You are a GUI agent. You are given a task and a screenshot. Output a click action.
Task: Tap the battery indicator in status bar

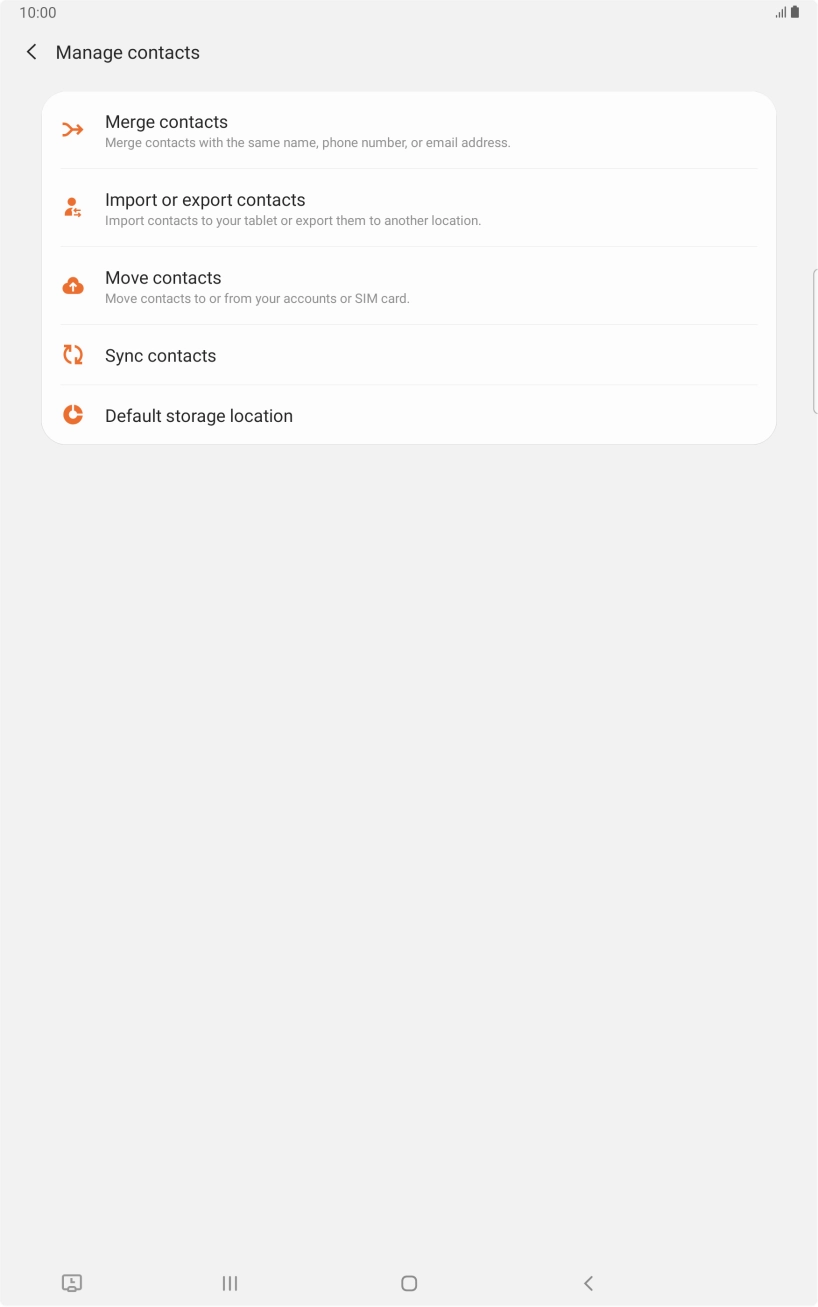point(793,12)
